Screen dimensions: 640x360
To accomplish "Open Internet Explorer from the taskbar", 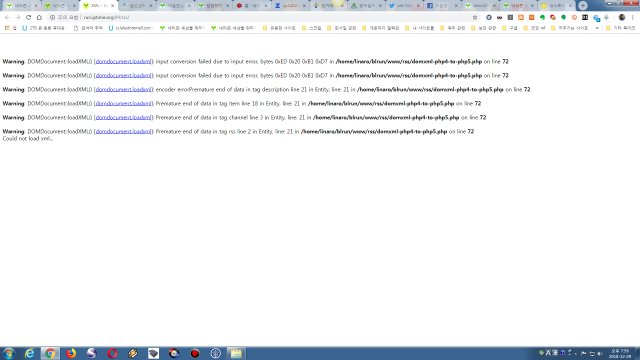I will pos(29,353).
